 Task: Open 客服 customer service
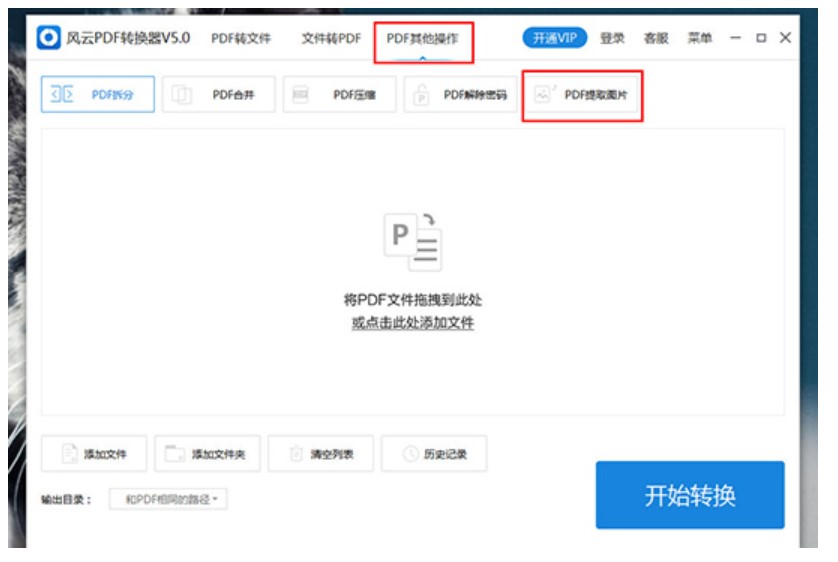[656, 38]
